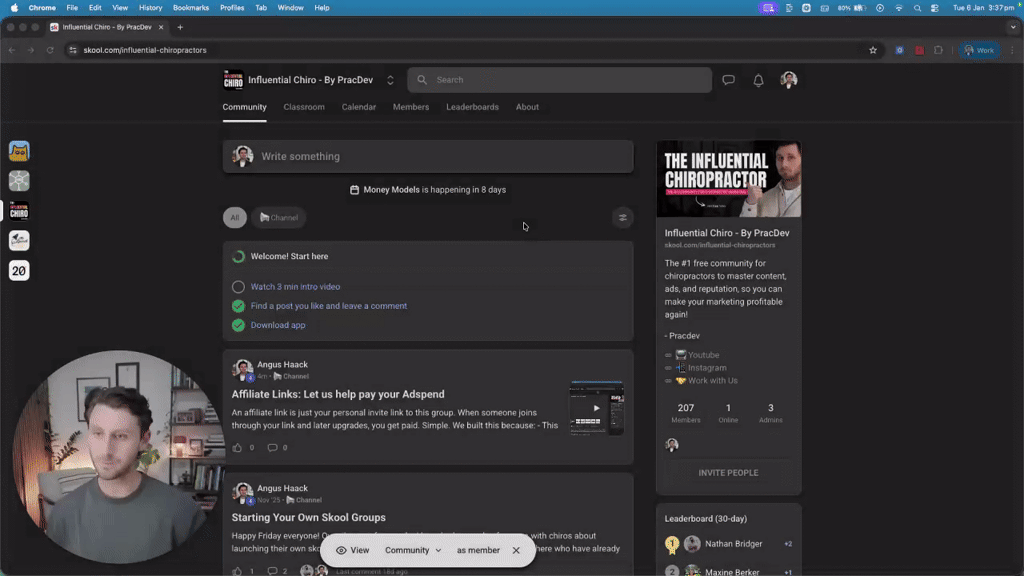Open Nathan Bridger on leaderboard

733,544
